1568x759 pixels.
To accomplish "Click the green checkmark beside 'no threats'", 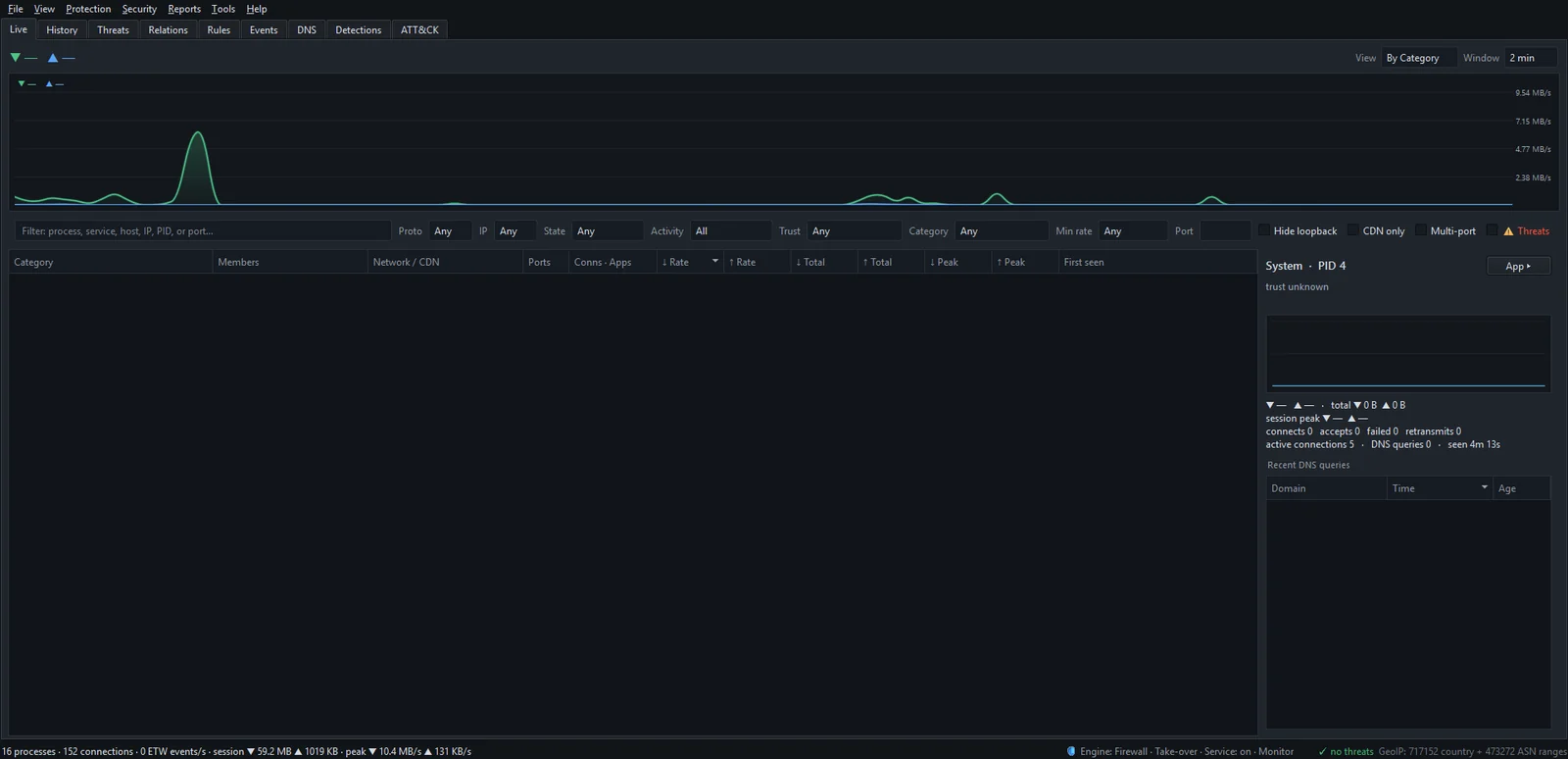I will pos(1322,751).
